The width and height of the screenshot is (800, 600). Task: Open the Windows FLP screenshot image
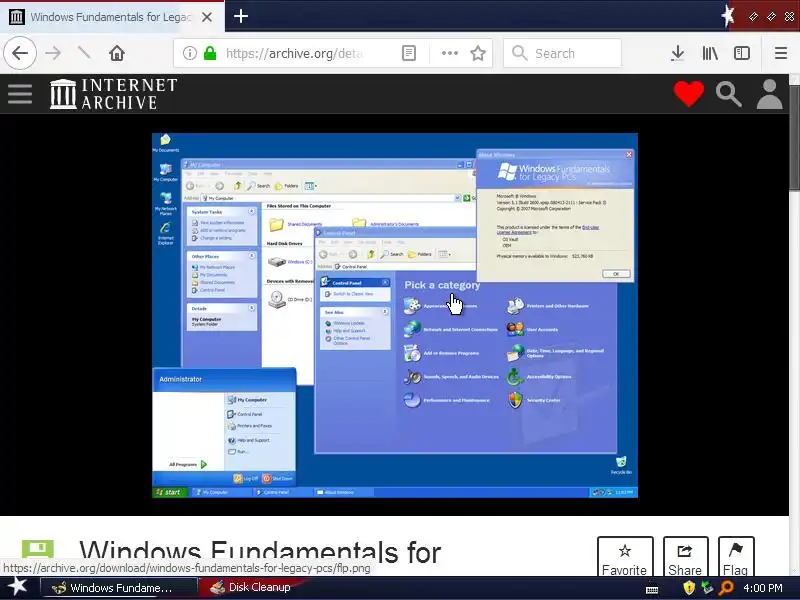pyautogui.click(x=395, y=315)
